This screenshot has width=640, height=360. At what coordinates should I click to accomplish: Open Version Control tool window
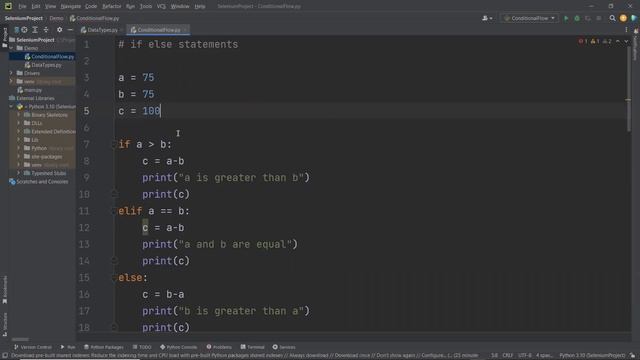[33, 347]
